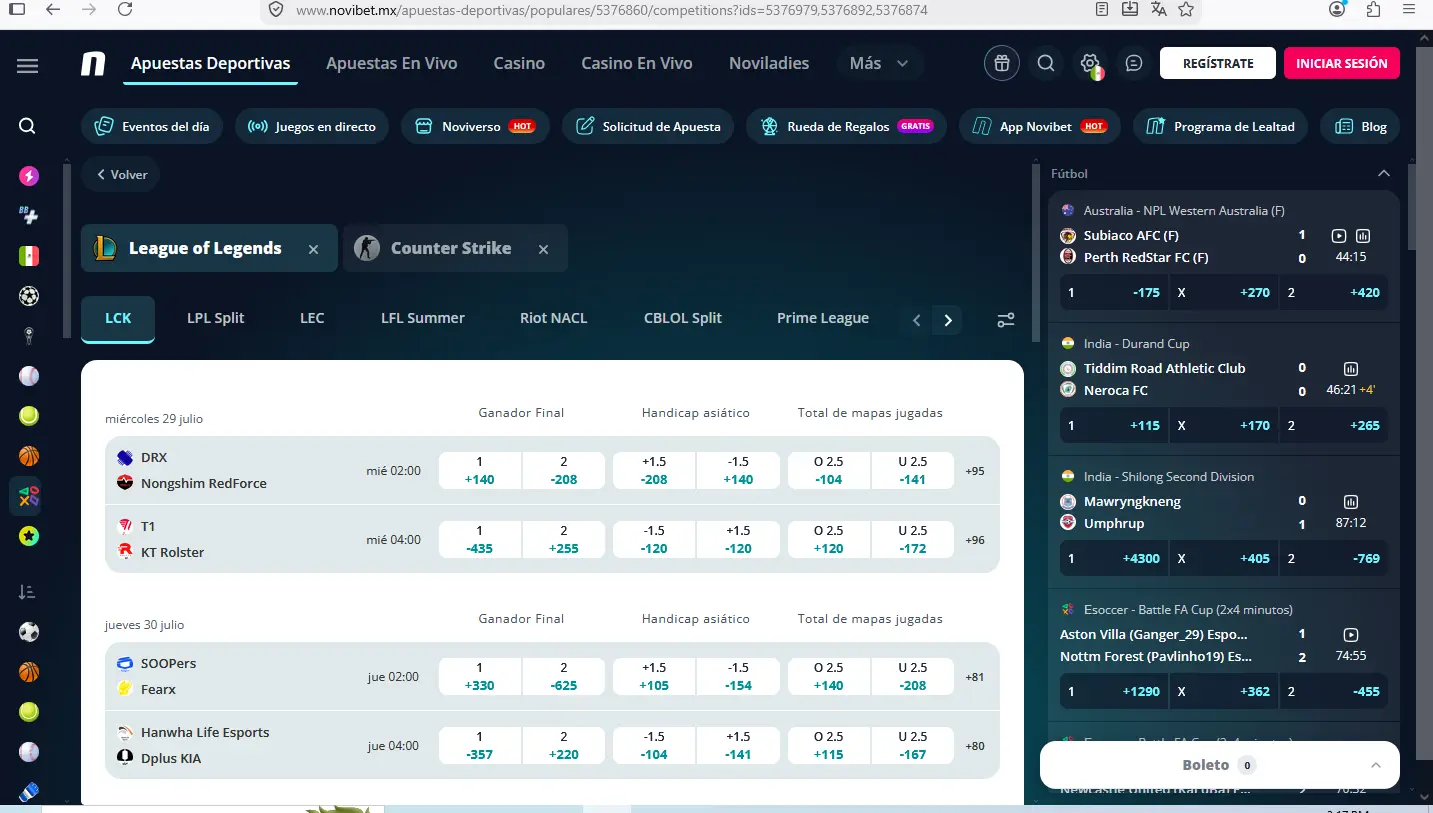Open stats icon for Tiddim Road match

(x=1351, y=369)
